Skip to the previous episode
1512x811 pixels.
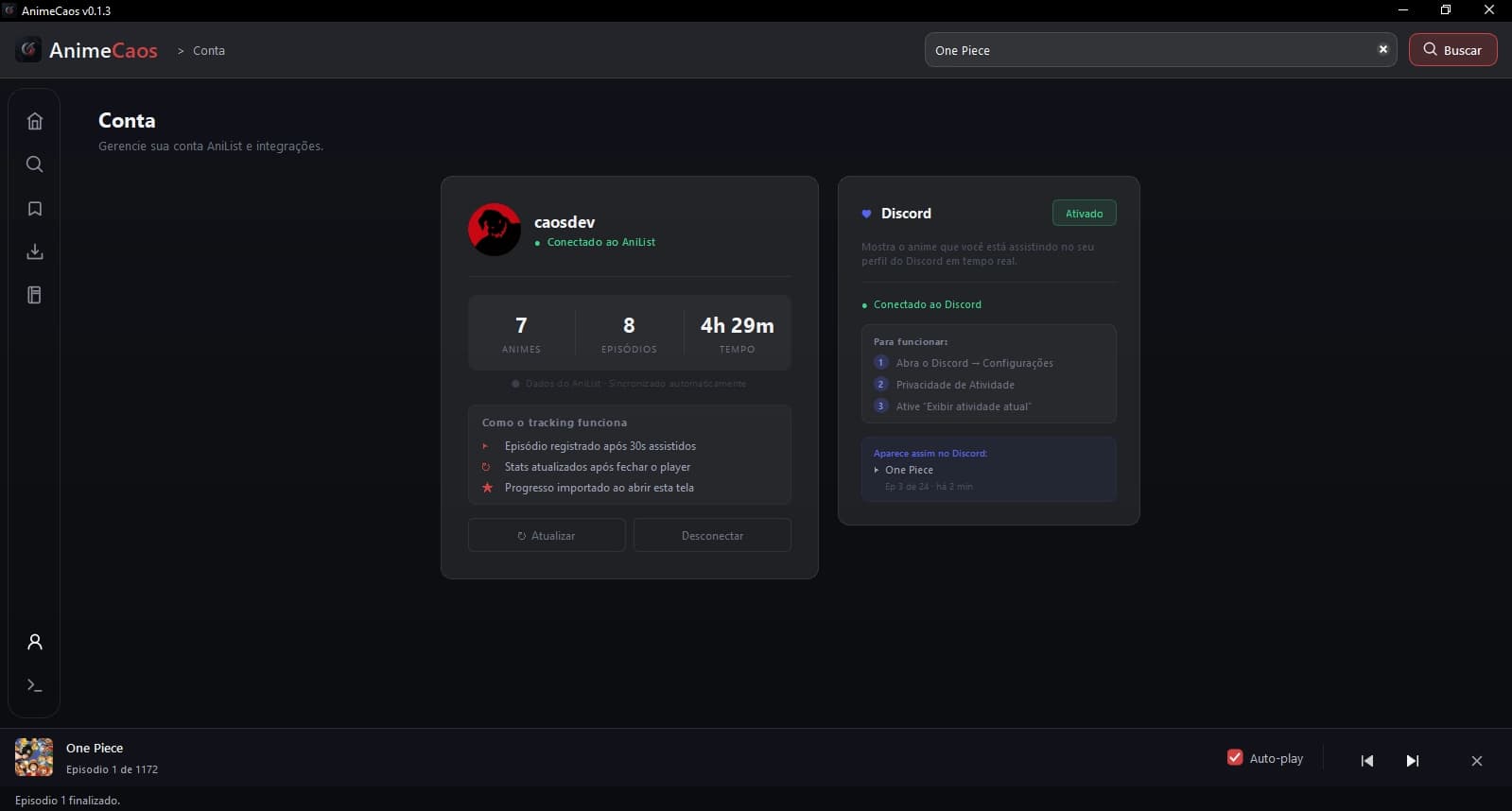pos(1366,761)
